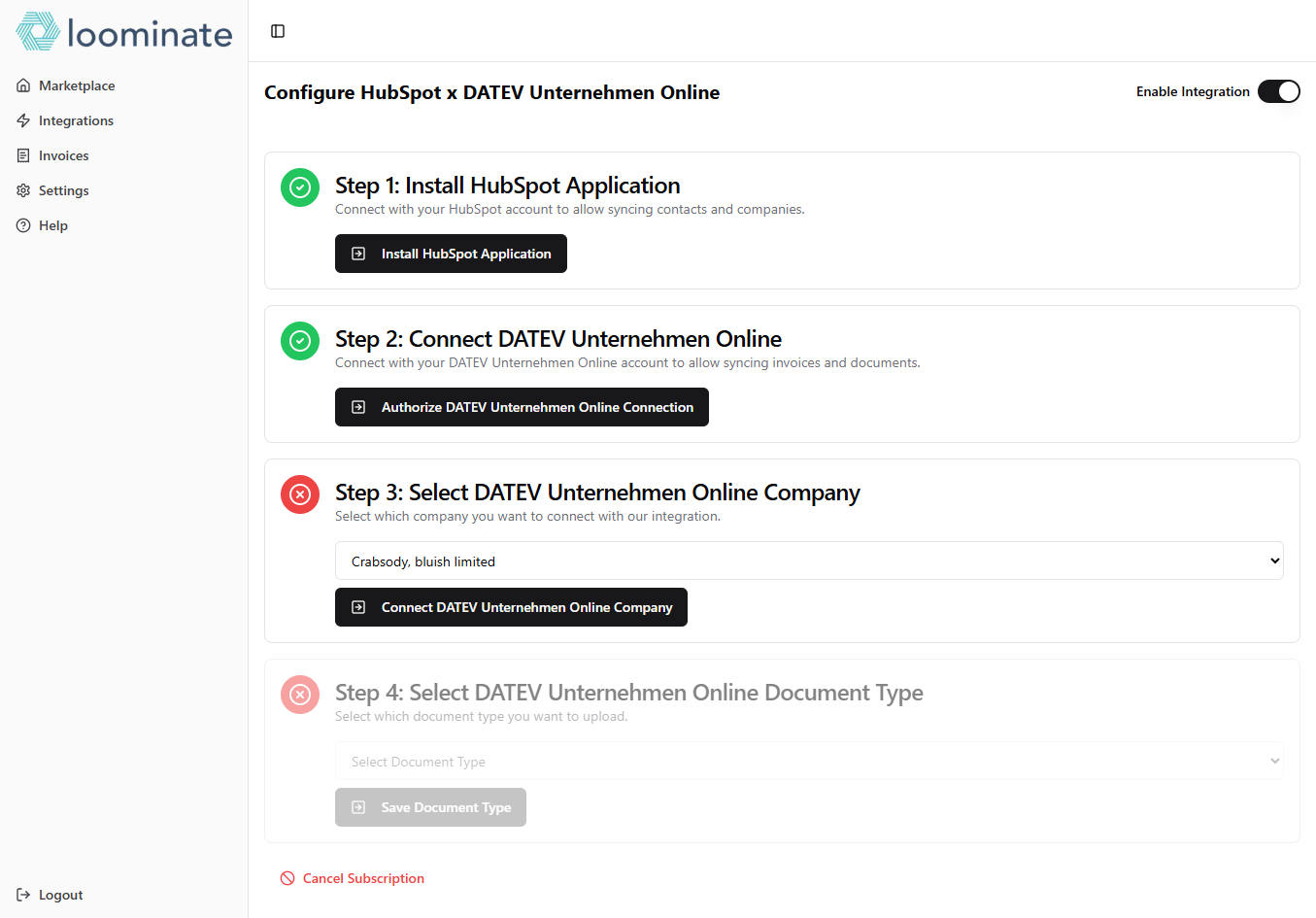Screen dimensions: 1316x918
Task: Click Install HubSpot Application button
Action: 451,254
